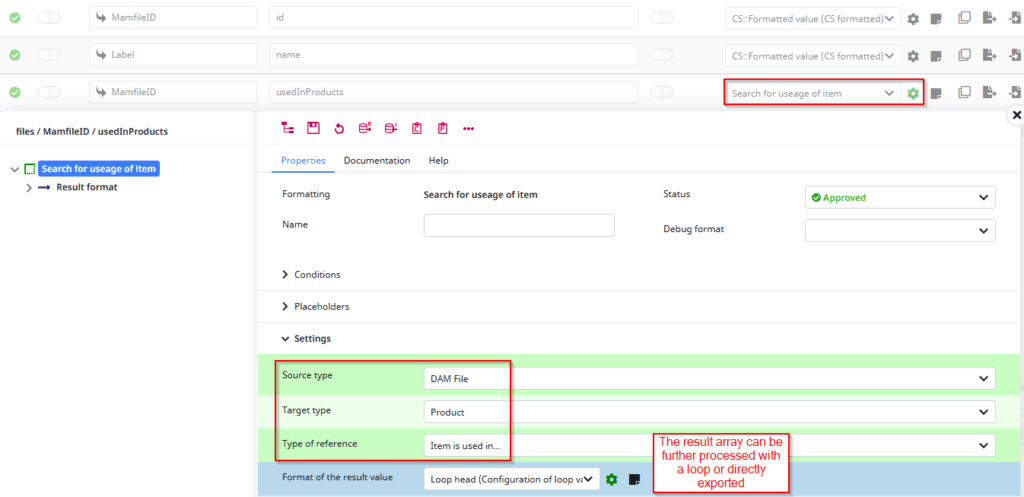The width and height of the screenshot is (1024, 497).
Task: Open the Search for useage of item dropdown
Action: [813, 93]
